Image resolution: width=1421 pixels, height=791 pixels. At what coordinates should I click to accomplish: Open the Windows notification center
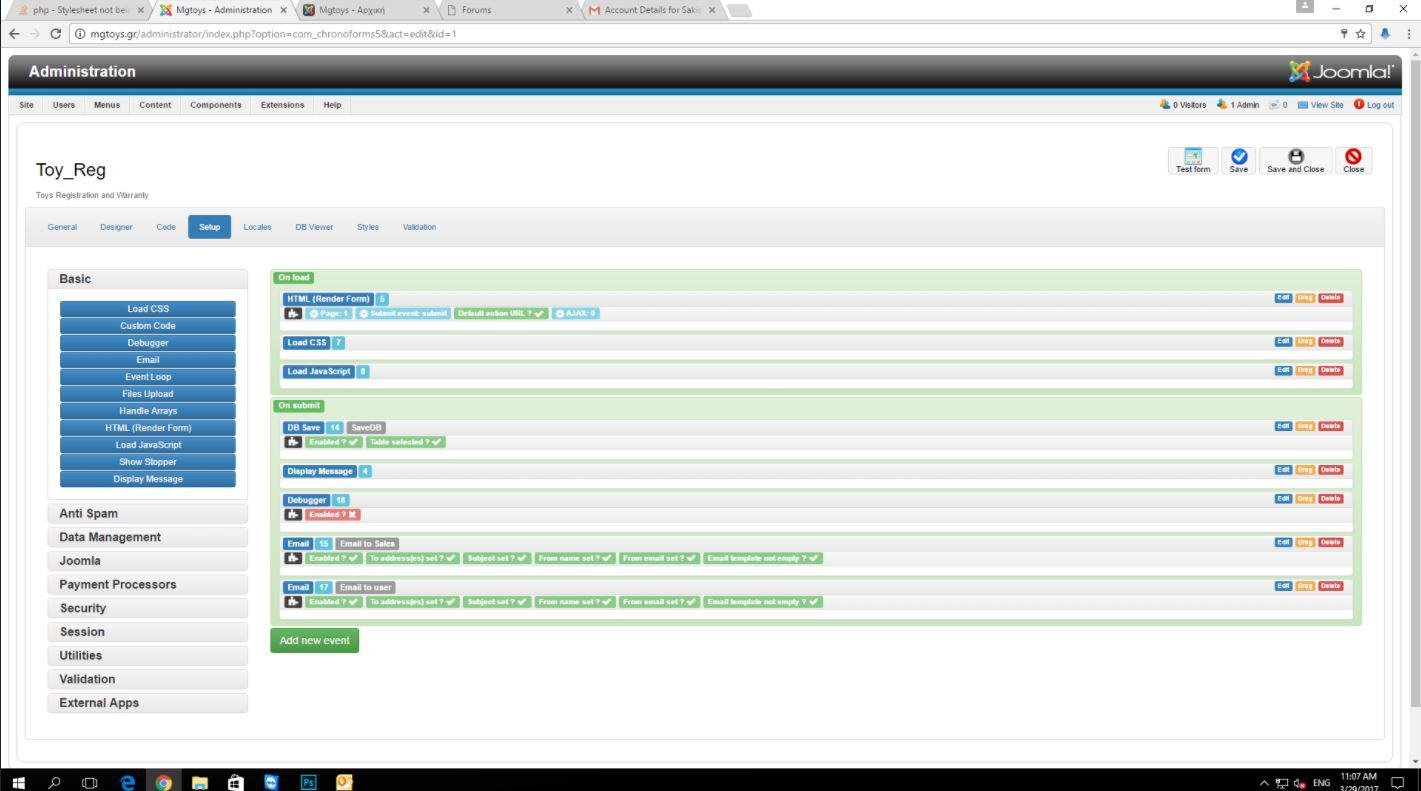click(x=1398, y=782)
